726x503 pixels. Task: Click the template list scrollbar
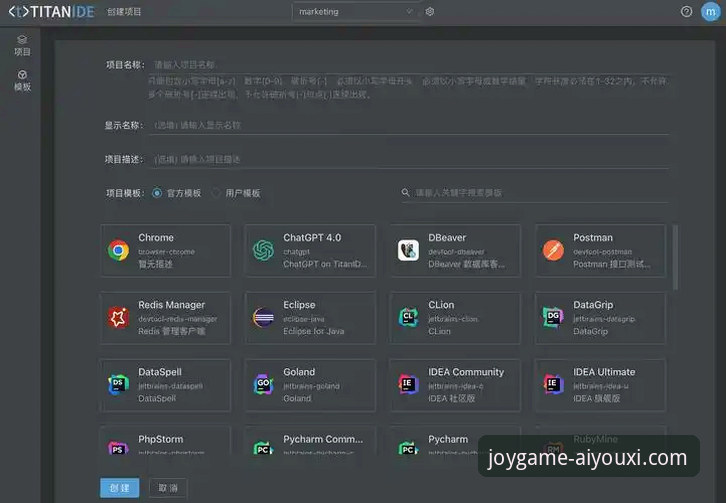click(x=676, y=258)
